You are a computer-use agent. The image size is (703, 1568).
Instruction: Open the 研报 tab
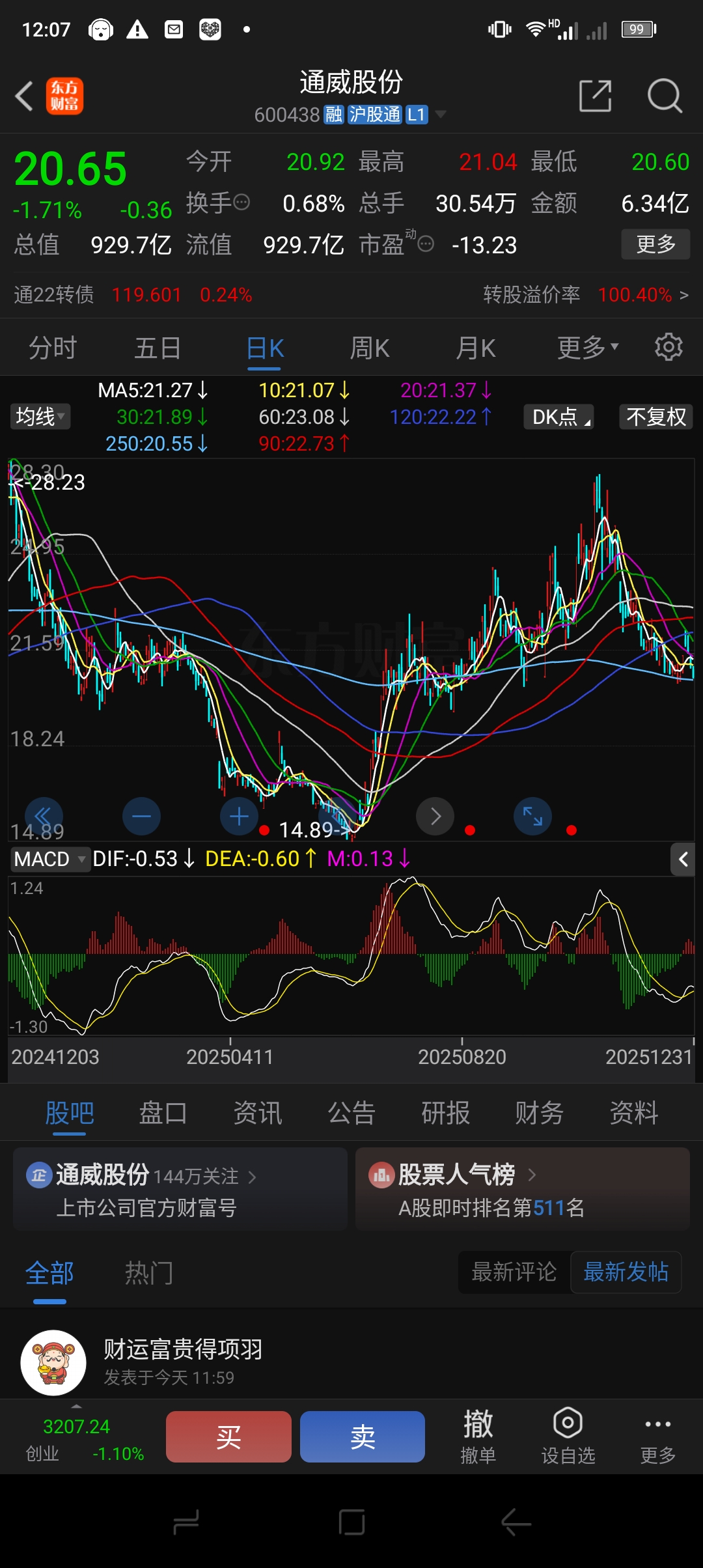click(x=446, y=1113)
